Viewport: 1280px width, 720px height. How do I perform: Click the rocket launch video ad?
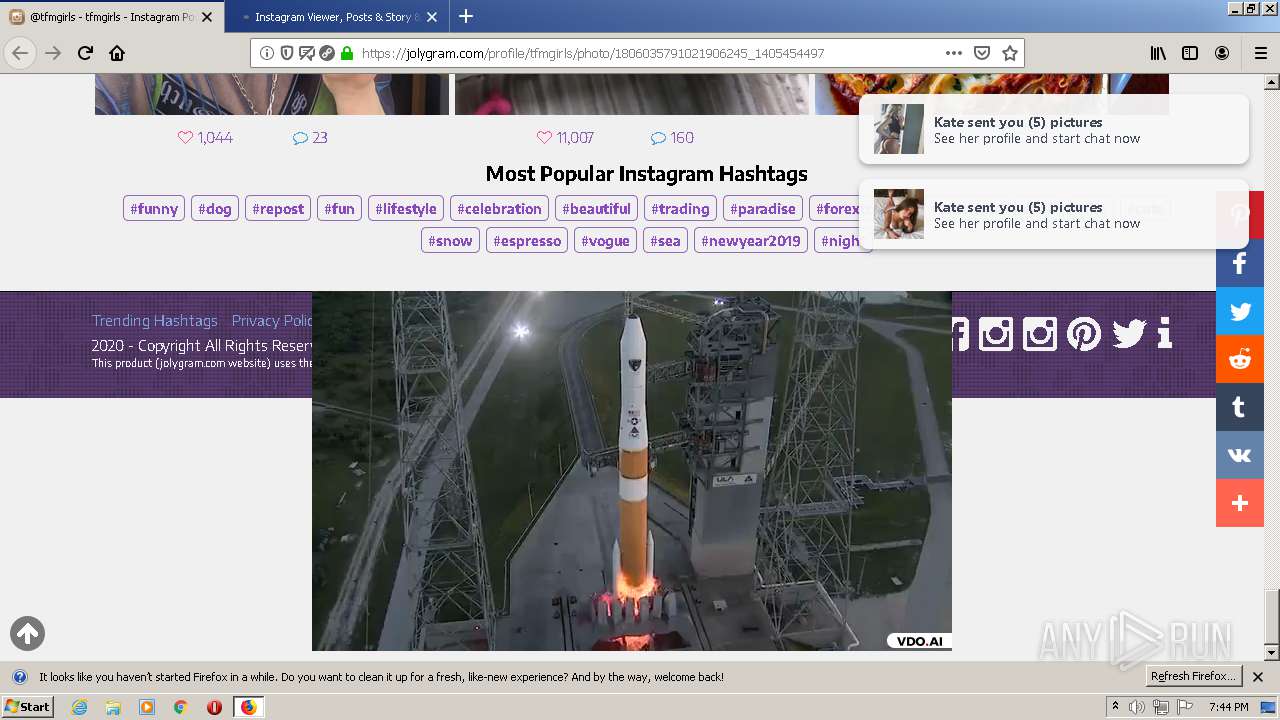point(632,471)
